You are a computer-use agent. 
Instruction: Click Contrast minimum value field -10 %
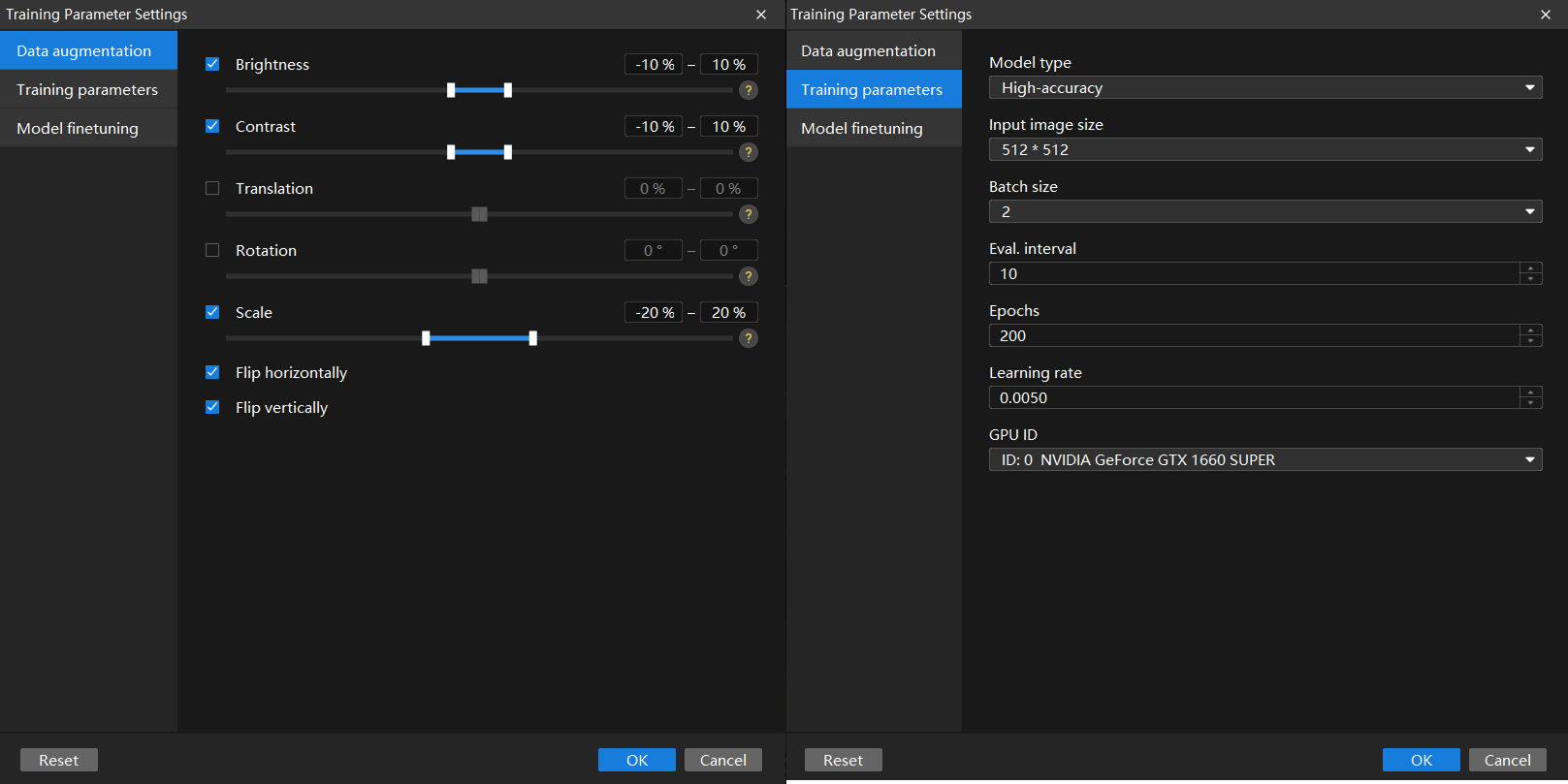coord(654,126)
